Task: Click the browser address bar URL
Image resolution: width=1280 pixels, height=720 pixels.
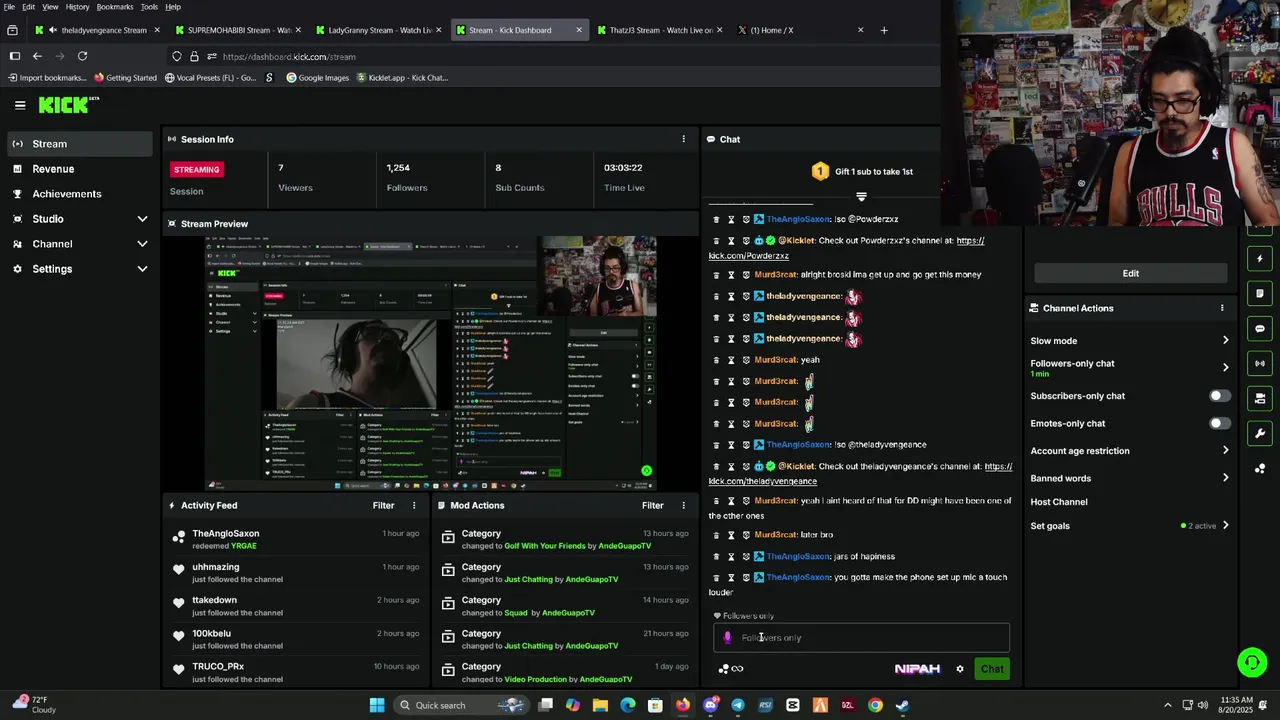Action: tap(289, 57)
